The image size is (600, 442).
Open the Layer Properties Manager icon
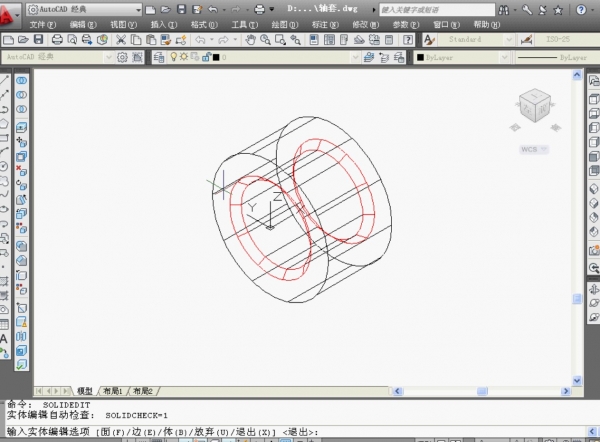(x=158, y=57)
